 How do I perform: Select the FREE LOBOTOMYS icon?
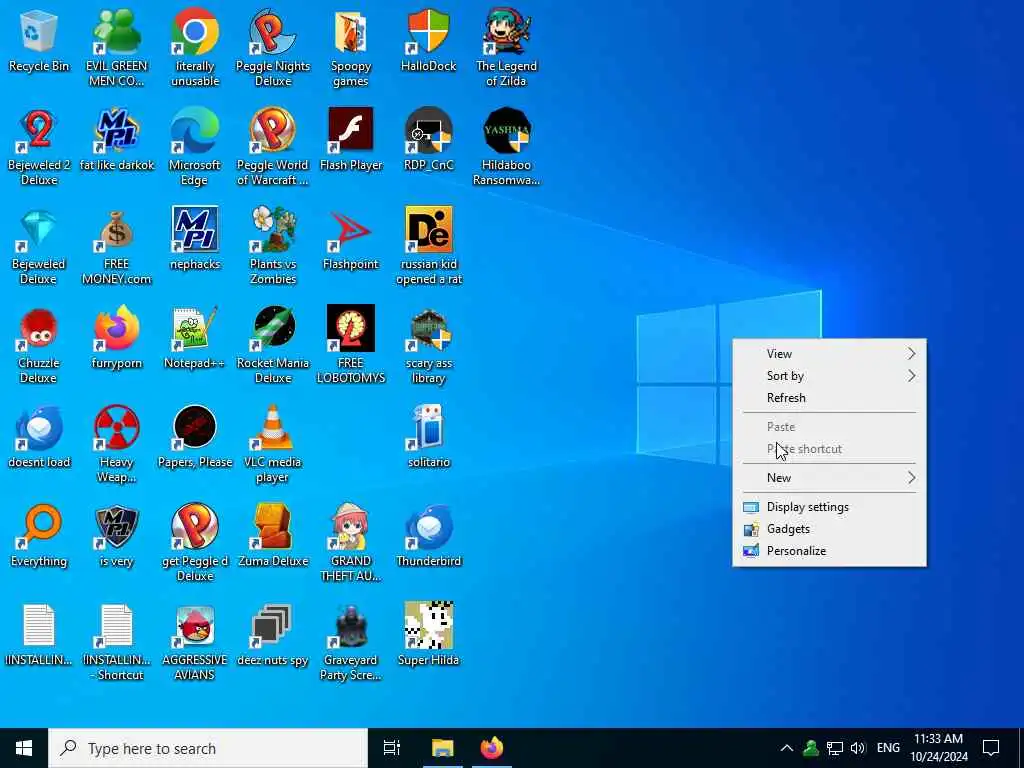351,345
